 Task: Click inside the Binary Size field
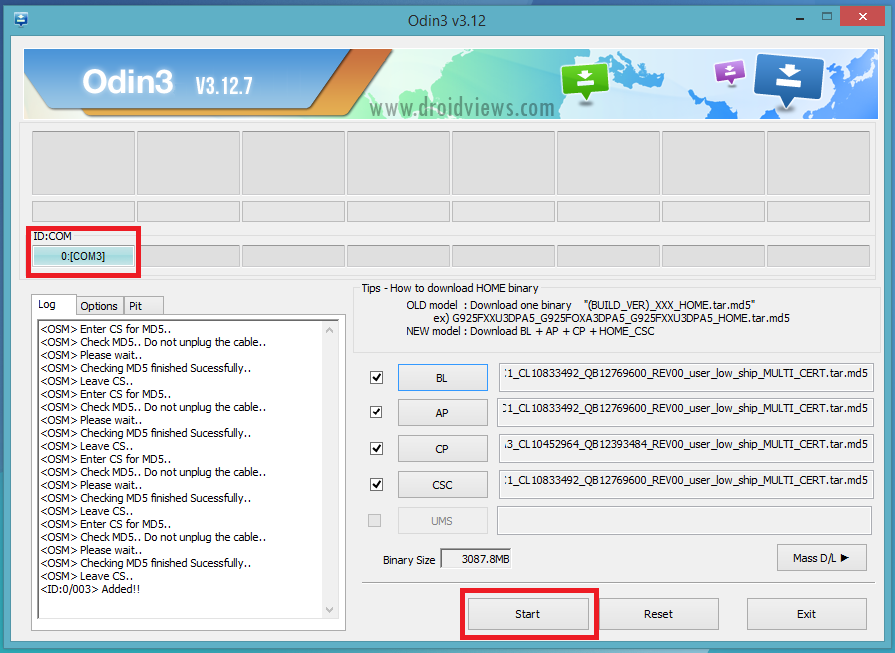tap(475, 558)
